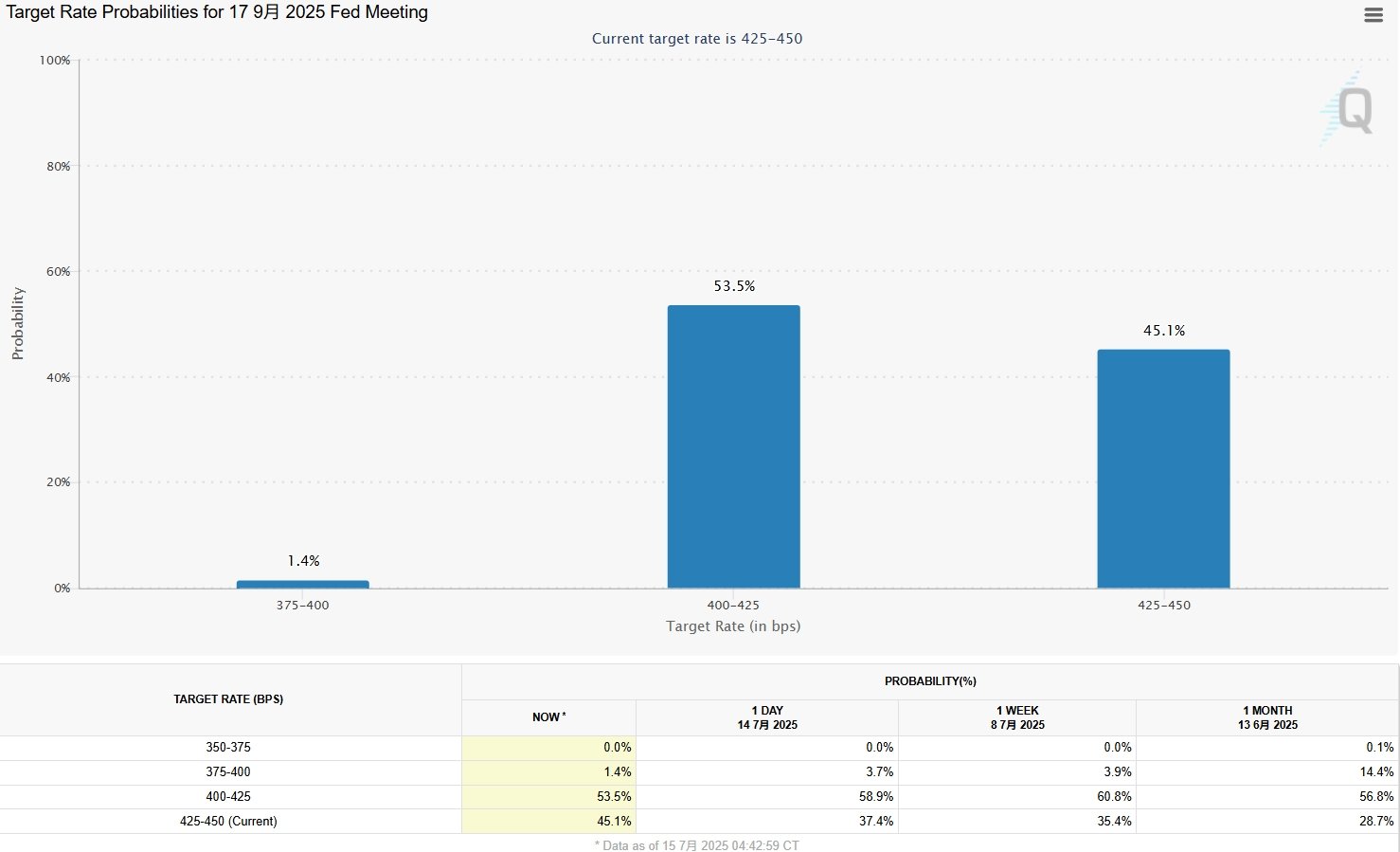The image size is (1400, 852).
Task: Click the TARGET RATE (BPS) table header
Action: [228, 699]
